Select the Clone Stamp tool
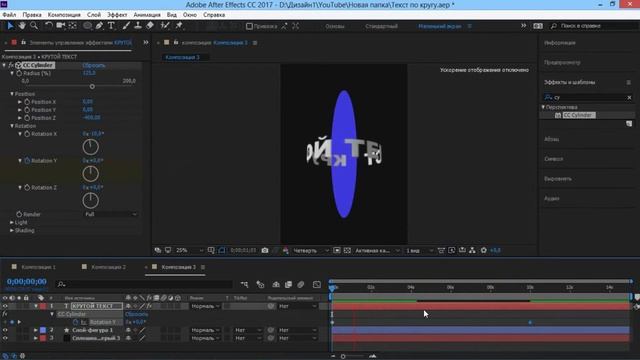640x360 pixels. pyautogui.click(x=138, y=26)
